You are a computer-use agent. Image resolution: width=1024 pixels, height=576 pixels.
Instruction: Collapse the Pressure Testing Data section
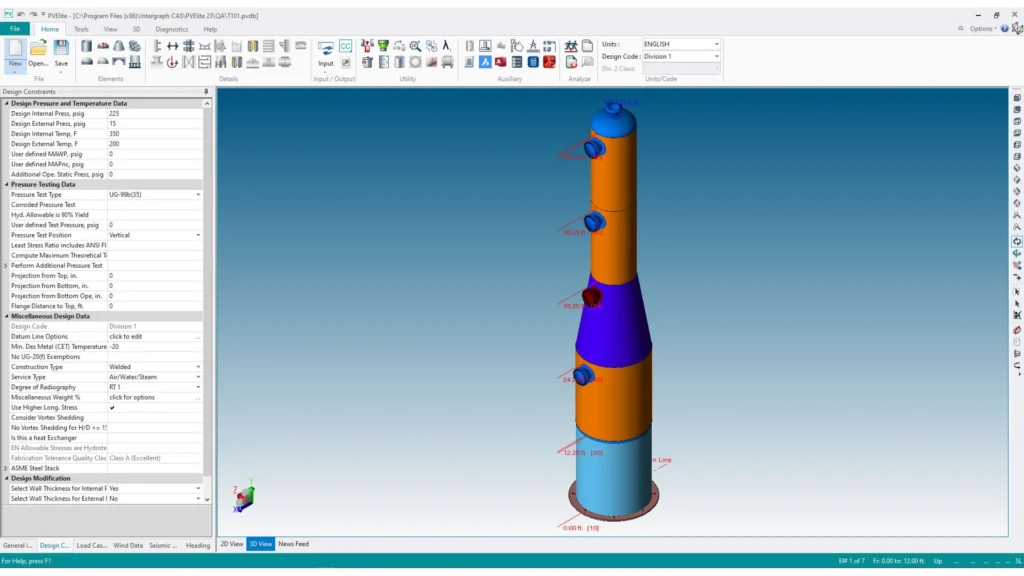(x=6, y=184)
